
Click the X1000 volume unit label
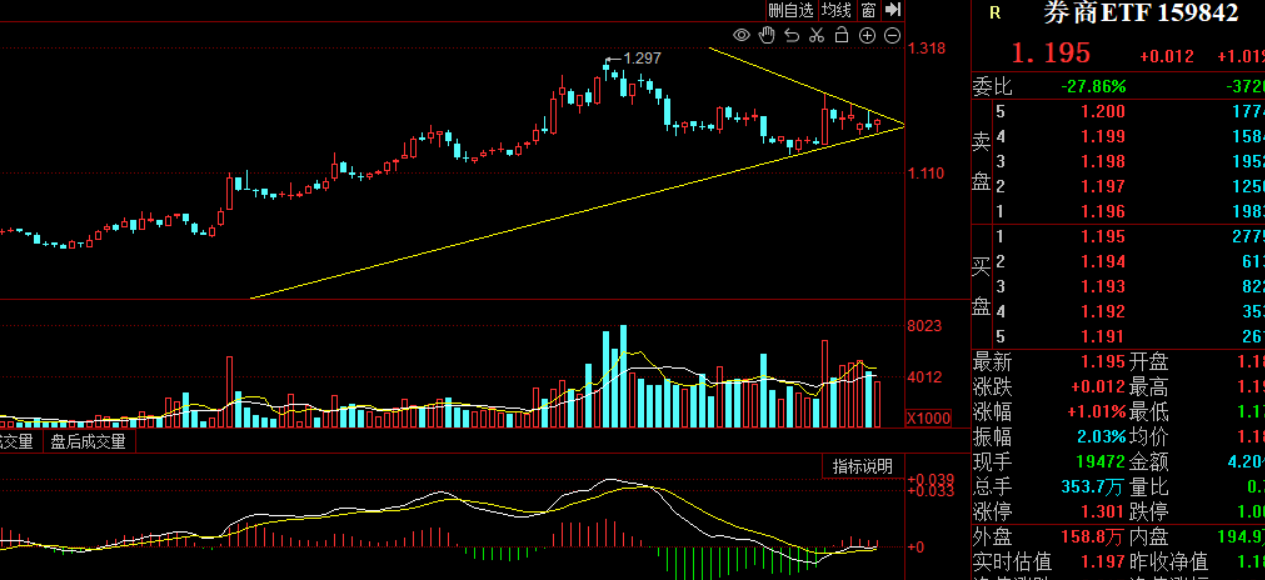(929, 418)
